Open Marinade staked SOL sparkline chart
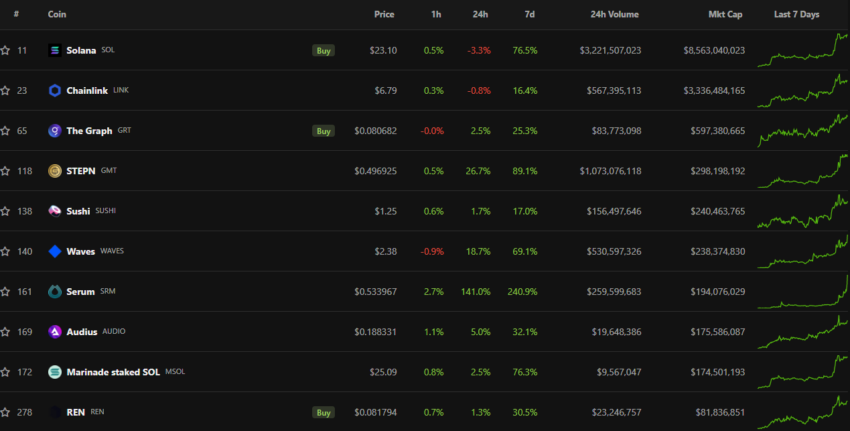Viewport: 850px width, 431px height. (x=803, y=372)
